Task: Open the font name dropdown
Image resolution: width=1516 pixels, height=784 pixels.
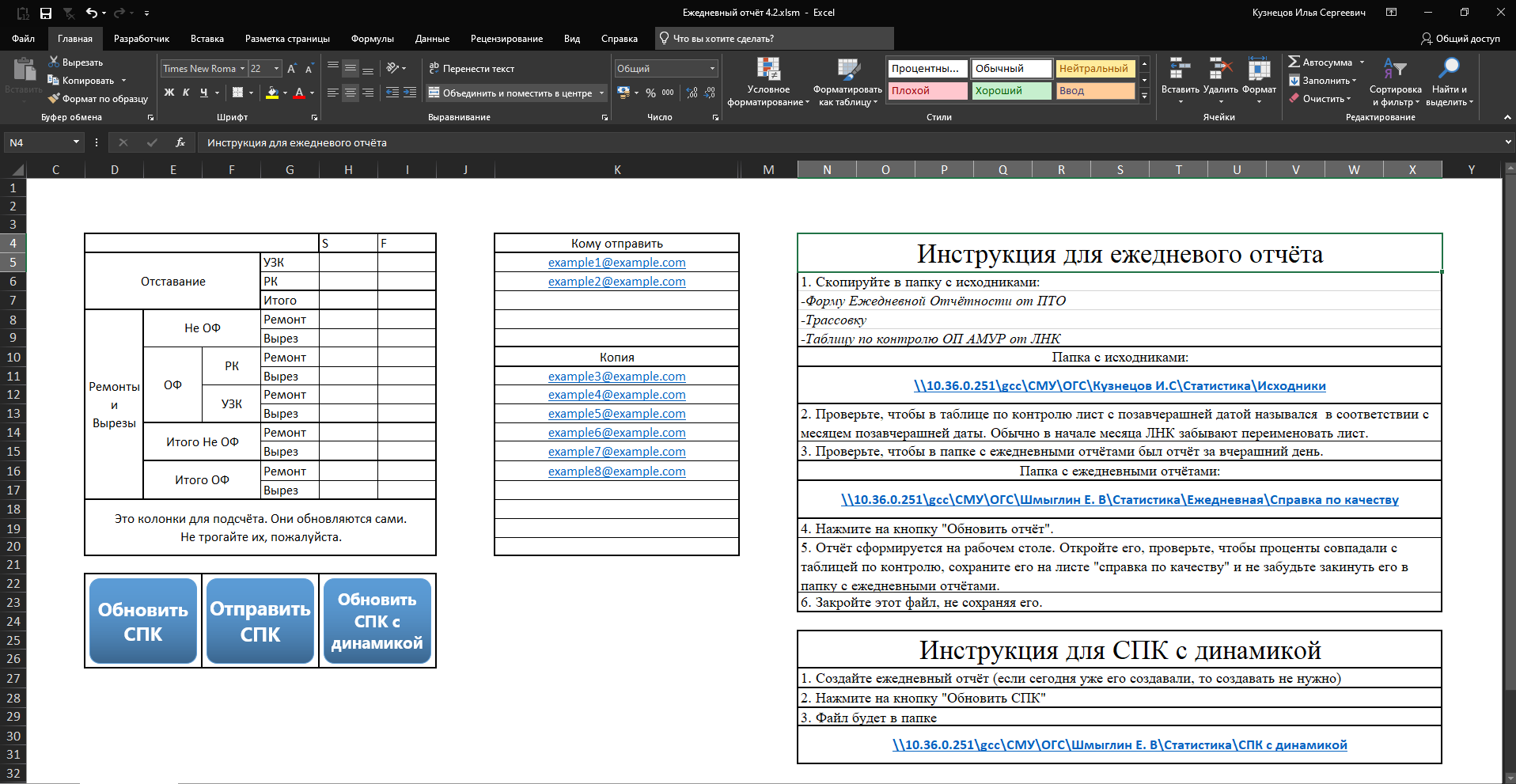Action: coord(242,69)
